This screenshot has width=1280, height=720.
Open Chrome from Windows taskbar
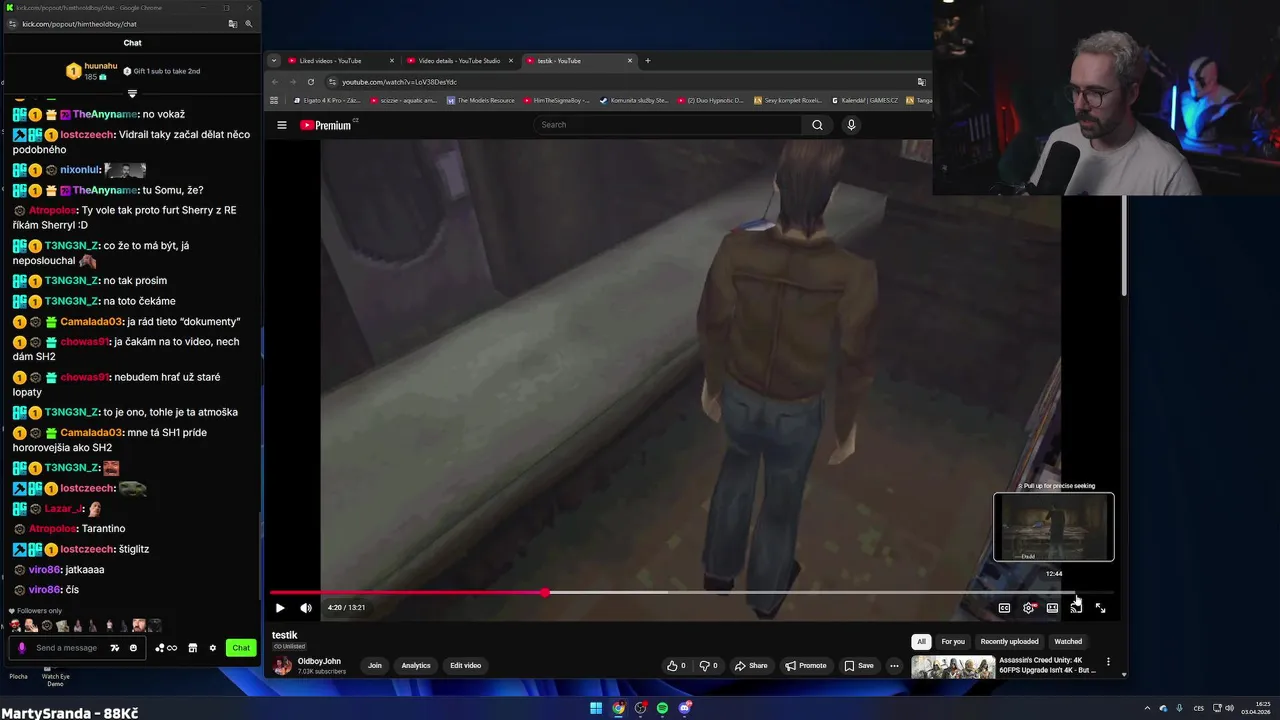point(618,708)
